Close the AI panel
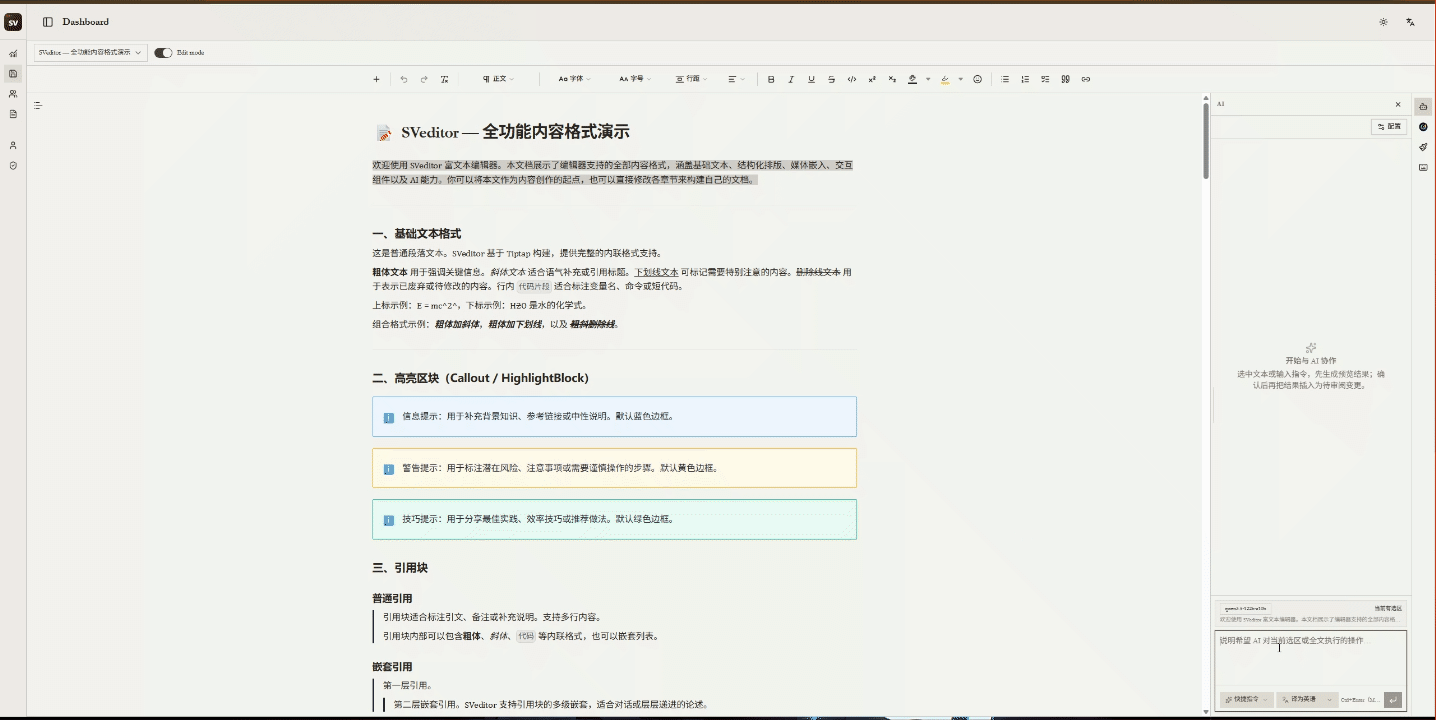 [x=1398, y=104]
